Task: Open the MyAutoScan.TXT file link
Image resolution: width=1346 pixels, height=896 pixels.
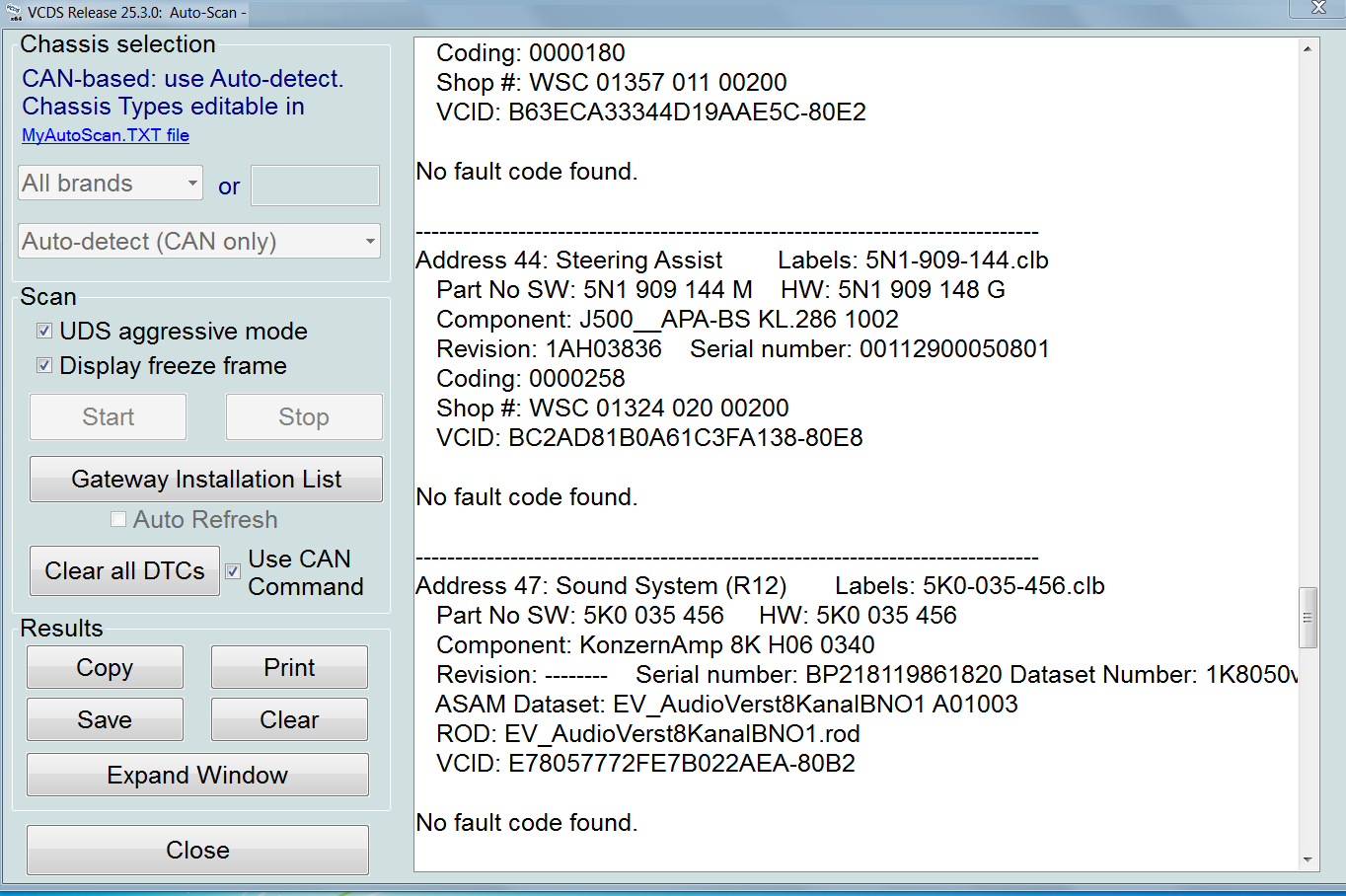Action: tap(106, 135)
